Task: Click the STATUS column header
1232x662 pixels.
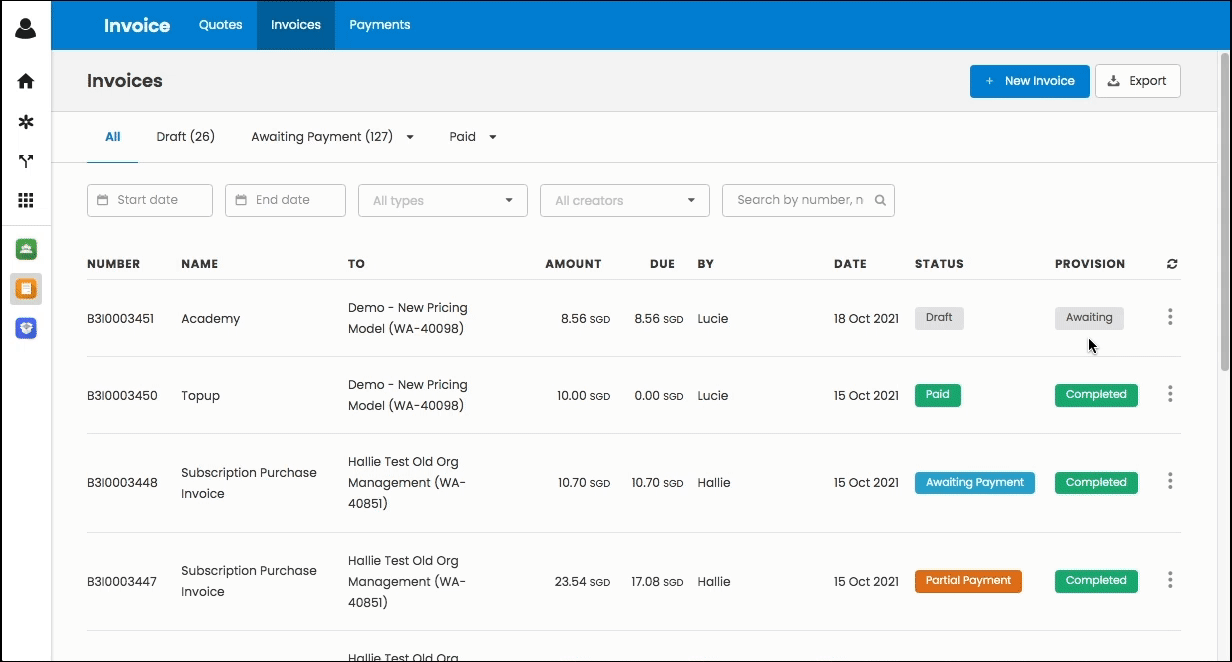Action: pos(939,264)
